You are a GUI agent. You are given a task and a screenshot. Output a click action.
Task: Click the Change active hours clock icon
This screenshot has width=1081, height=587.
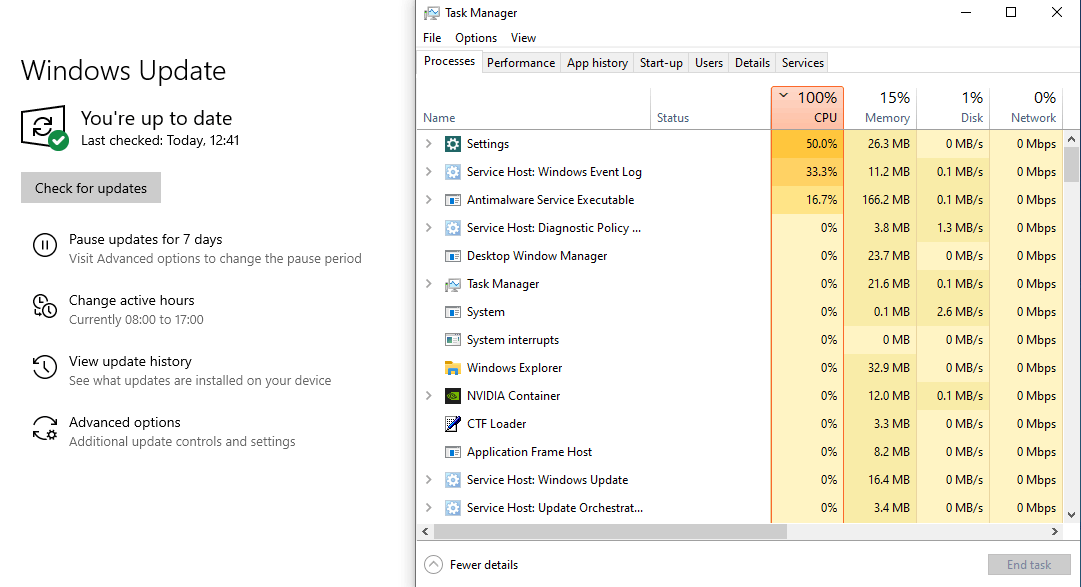45,306
